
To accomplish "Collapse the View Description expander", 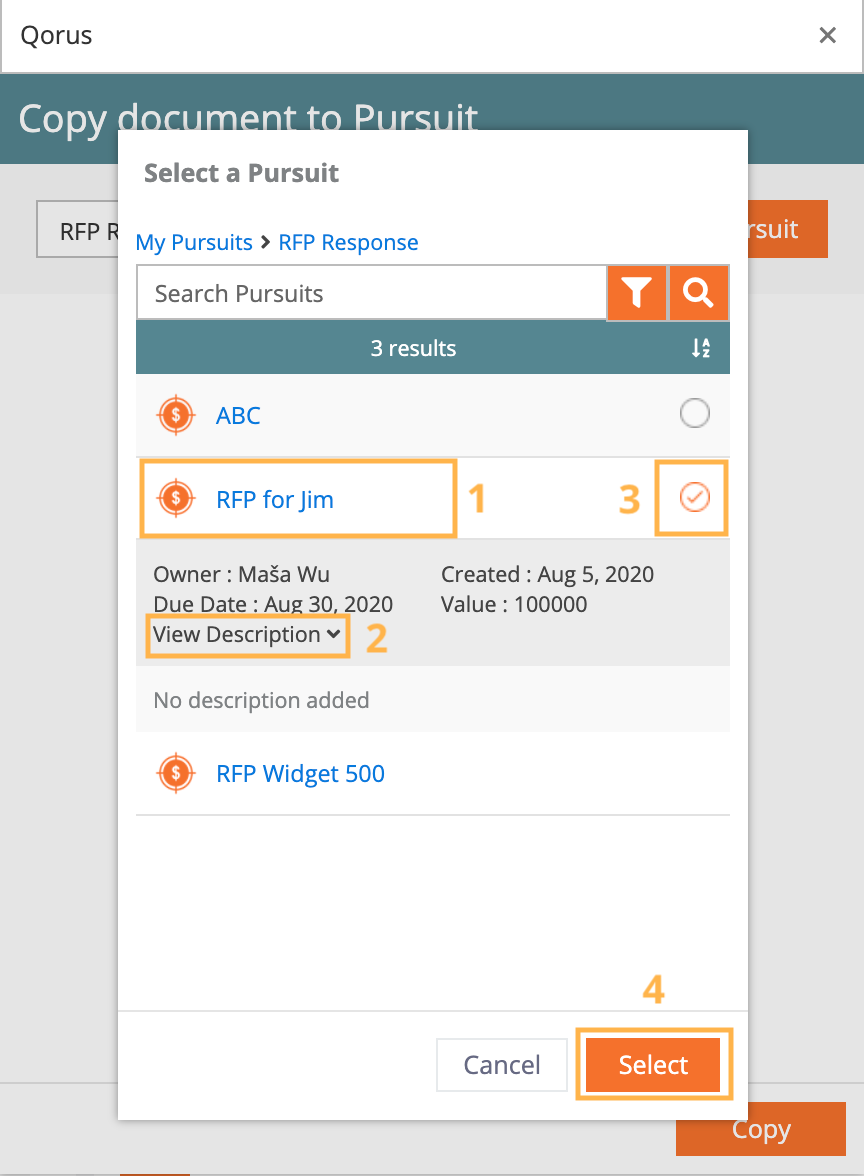I will point(247,634).
